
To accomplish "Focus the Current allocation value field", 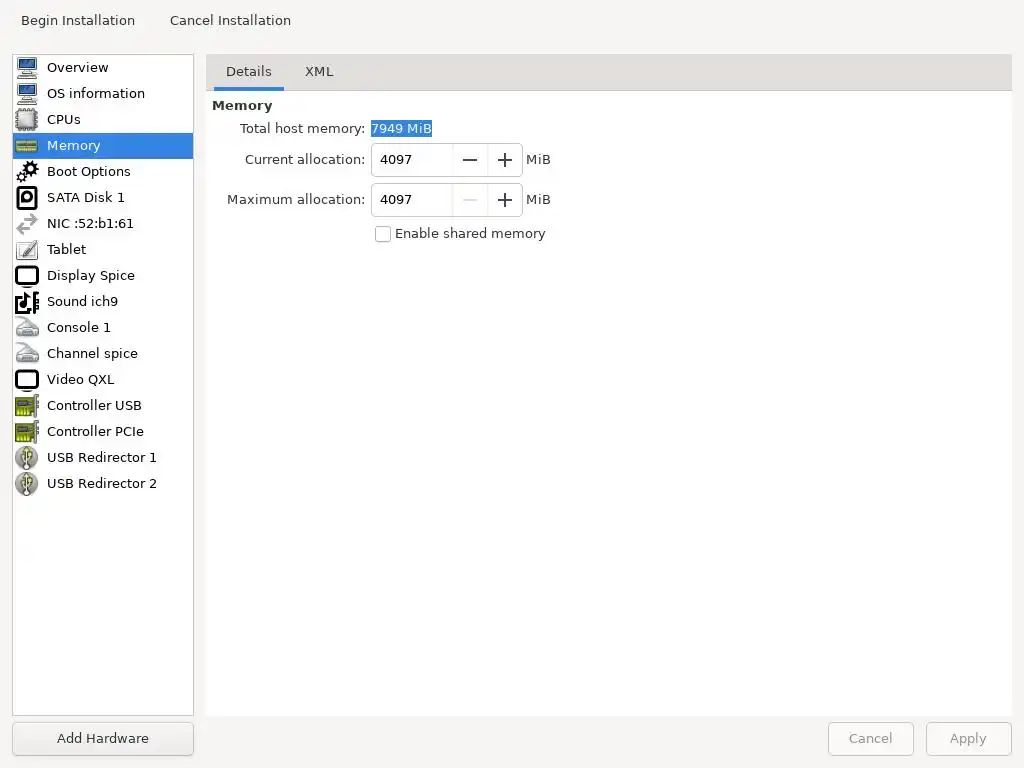I will click(412, 160).
